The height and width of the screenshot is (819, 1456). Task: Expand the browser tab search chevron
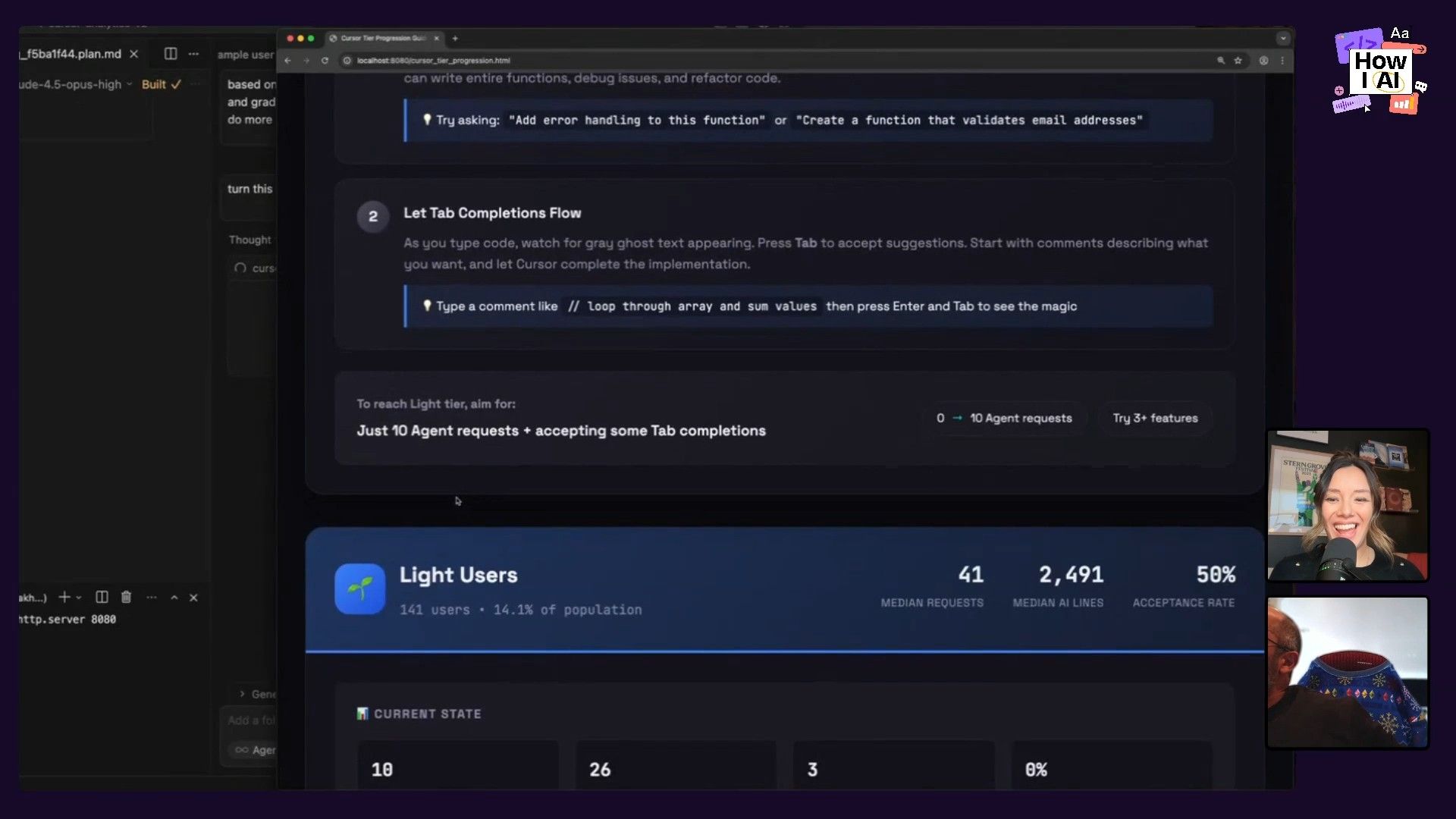click(1283, 38)
